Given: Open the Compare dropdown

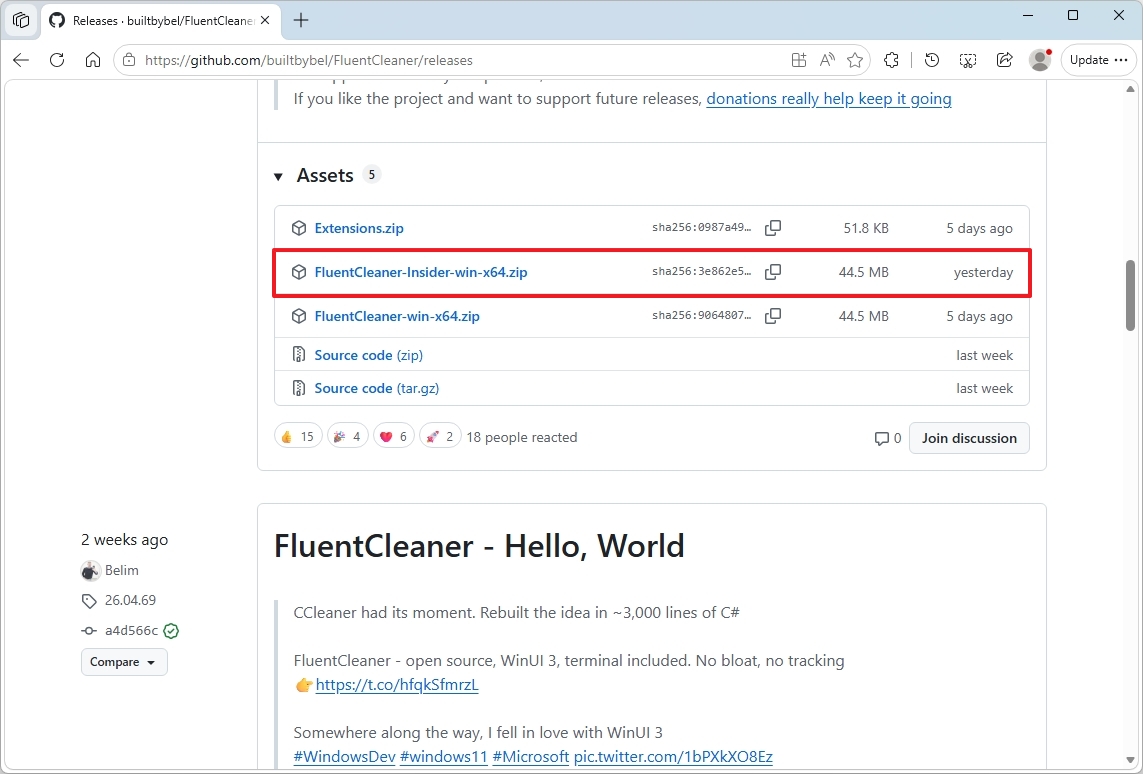Looking at the screenshot, I should click(124, 662).
